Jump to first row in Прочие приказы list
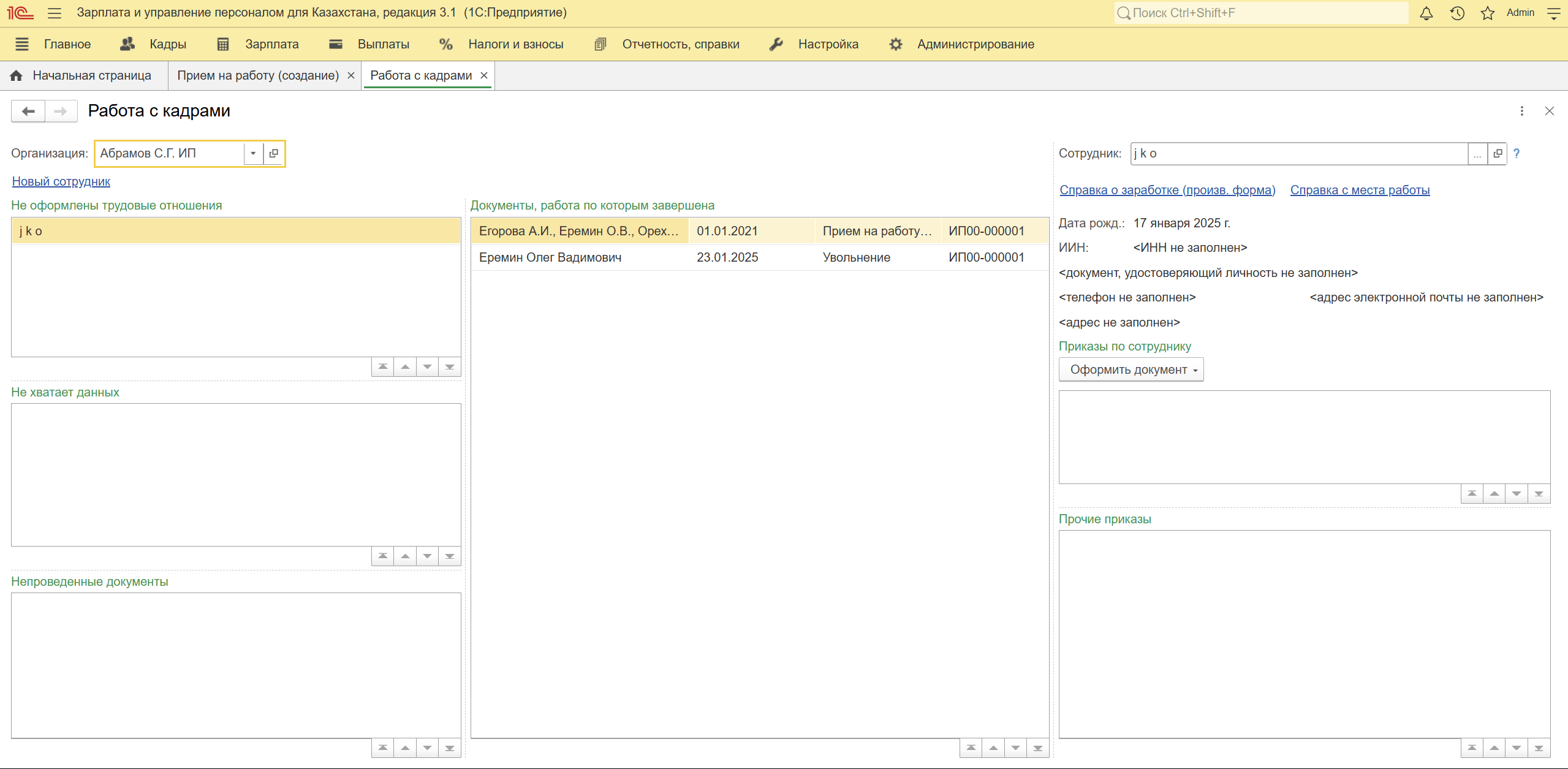Viewport: 1568px width, 769px height. 1472,748
